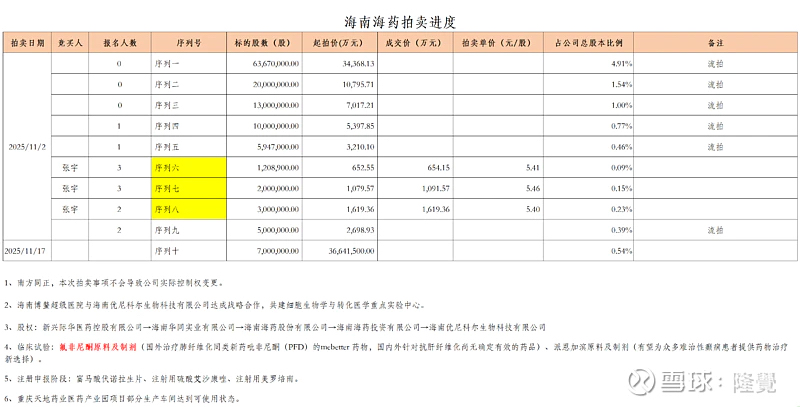Select transaction price 654.15
This screenshot has width=800, height=407.
tap(440, 168)
